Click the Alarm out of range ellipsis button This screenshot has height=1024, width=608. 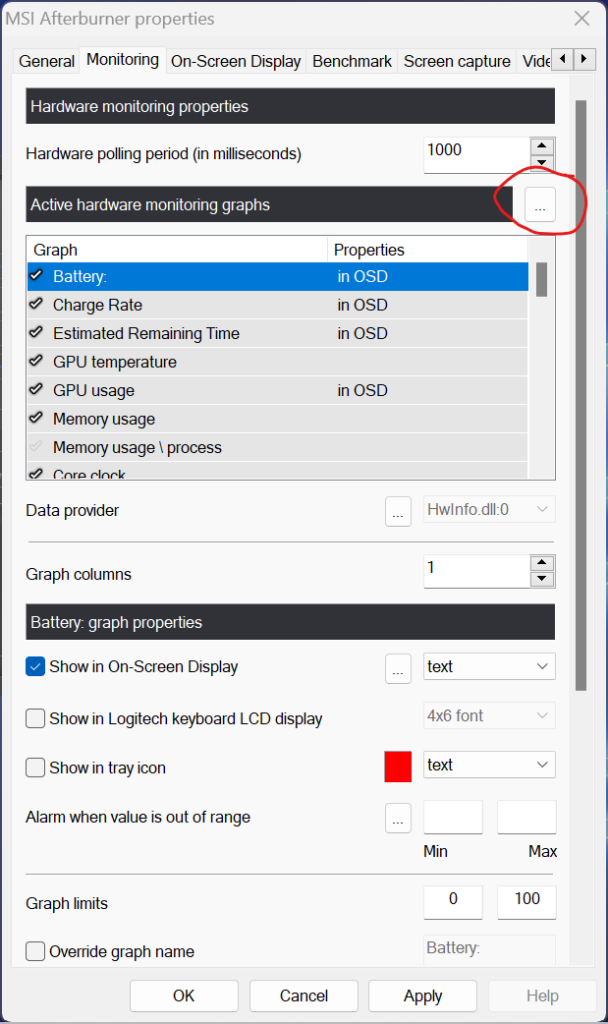pos(398,818)
